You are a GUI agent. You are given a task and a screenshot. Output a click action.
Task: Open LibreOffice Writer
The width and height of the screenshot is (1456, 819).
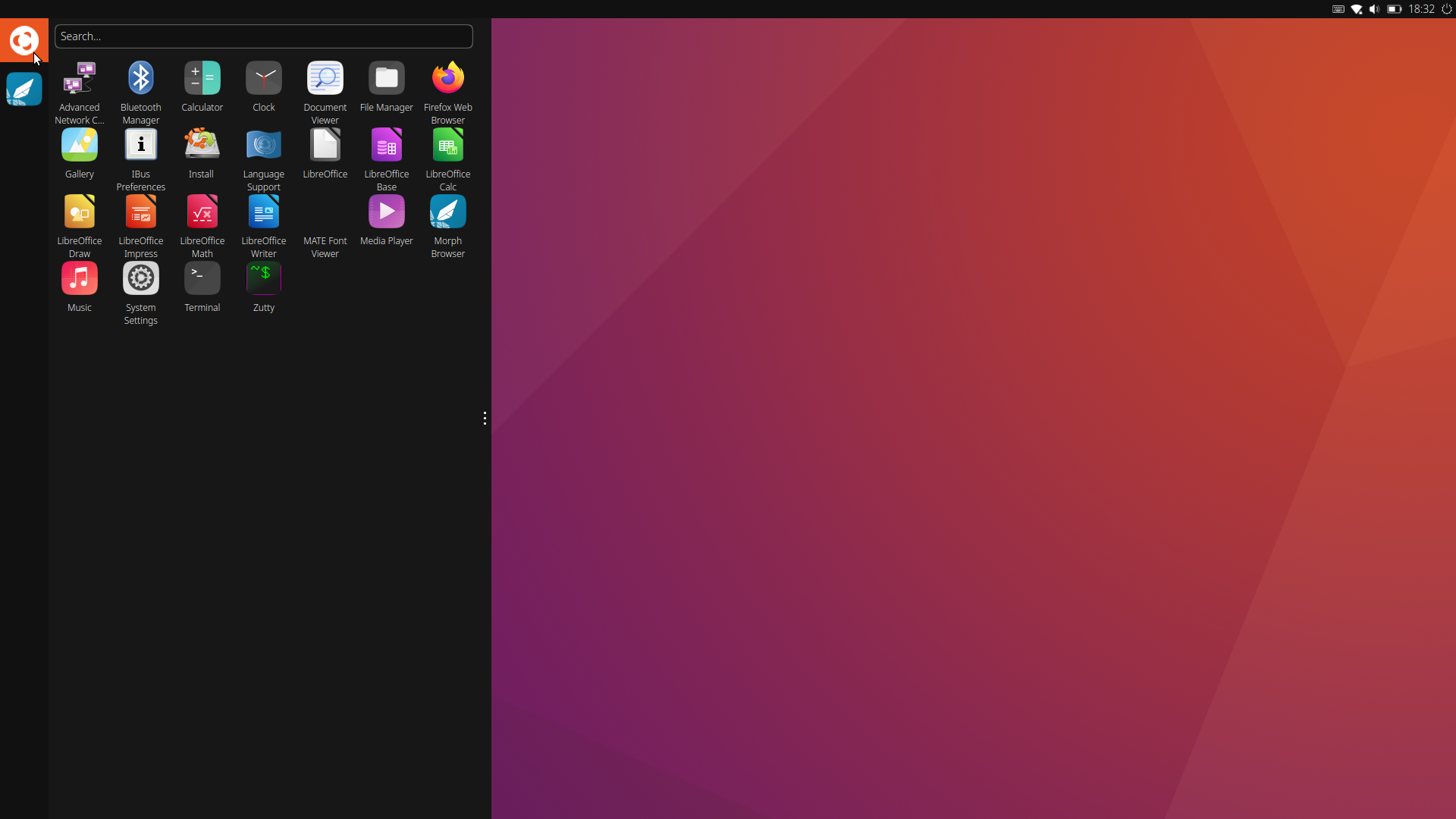[264, 226]
